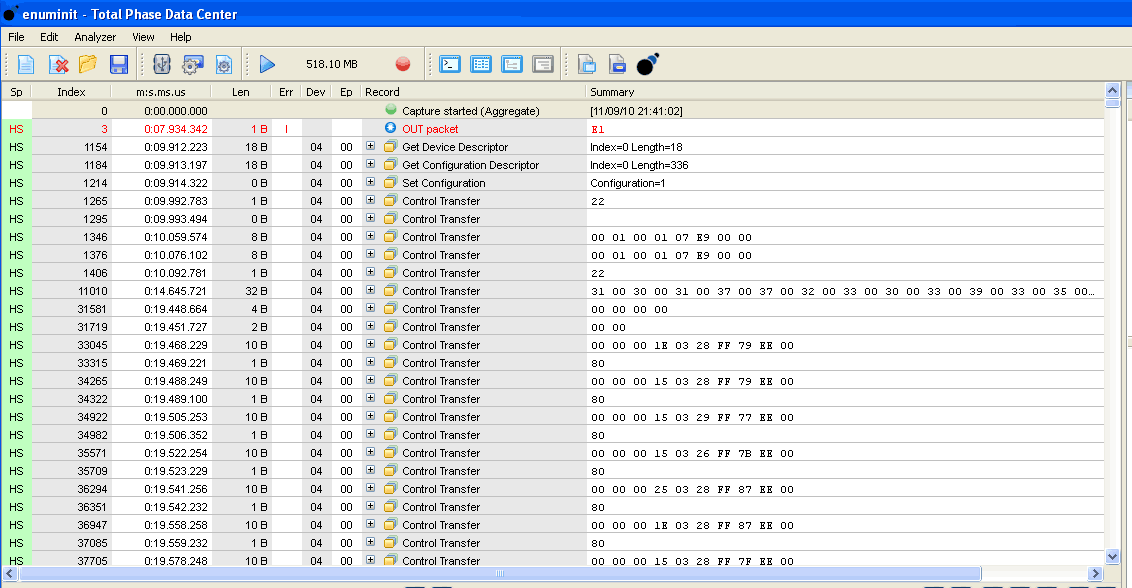Image resolution: width=1132 pixels, height=588 pixels.
Task: Click the vertical scrollbar up arrow
Action: pos(1112,90)
